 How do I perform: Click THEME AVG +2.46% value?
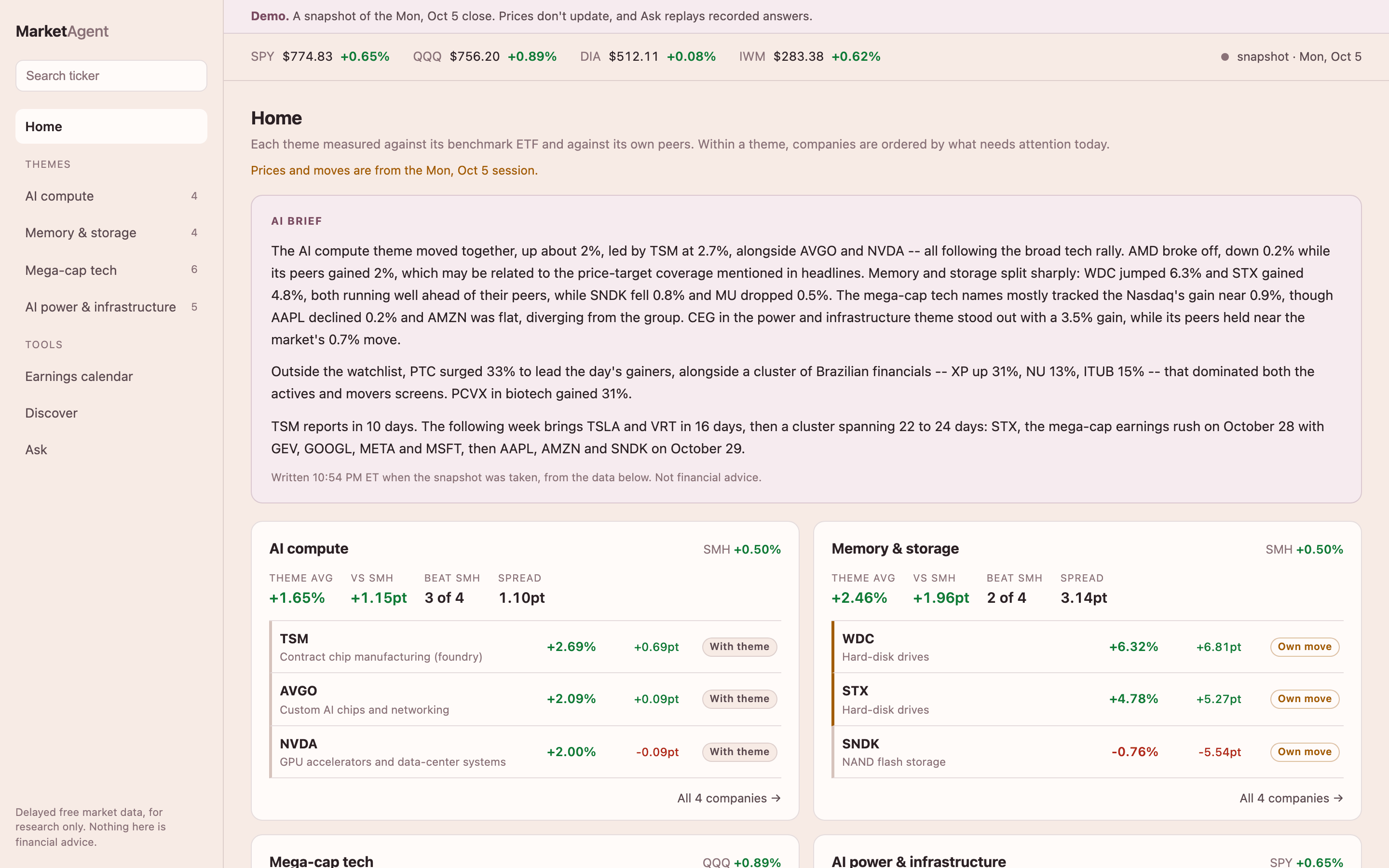[860, 598]
